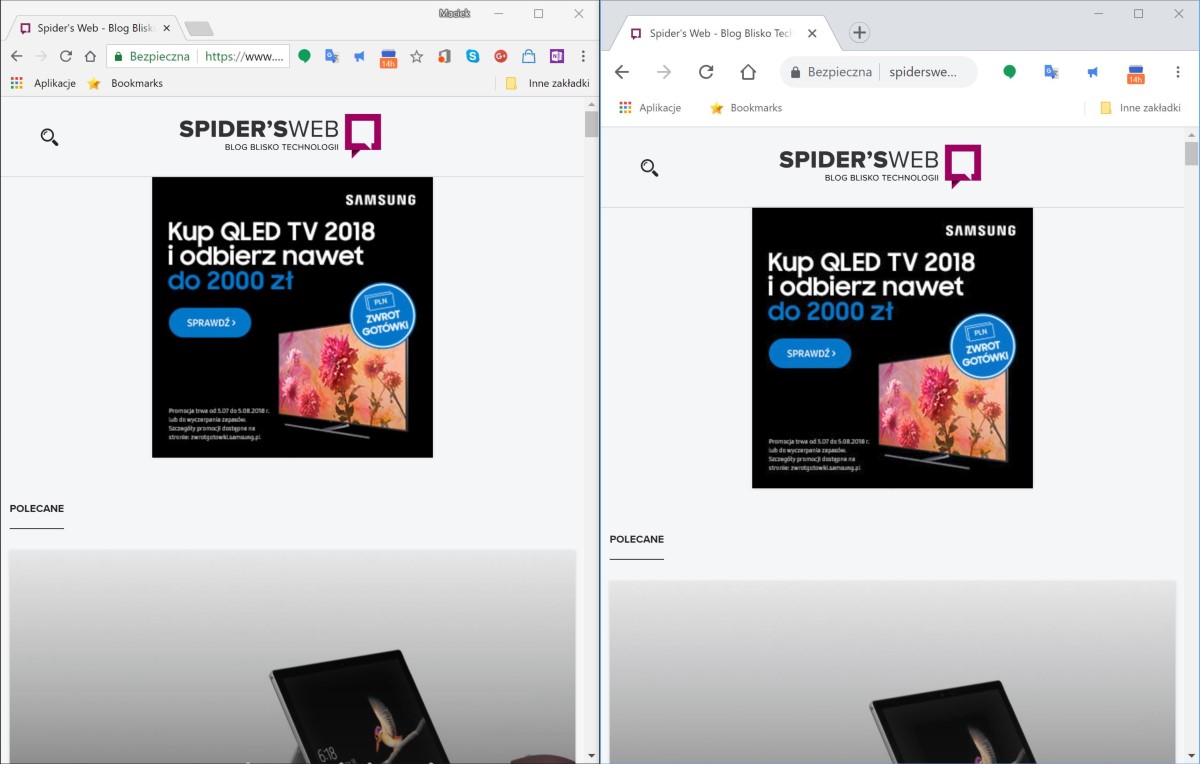Click the vertical scrollbar thumb in left window
This screenshot has width=1200, height=764.
tap(591, 124)
